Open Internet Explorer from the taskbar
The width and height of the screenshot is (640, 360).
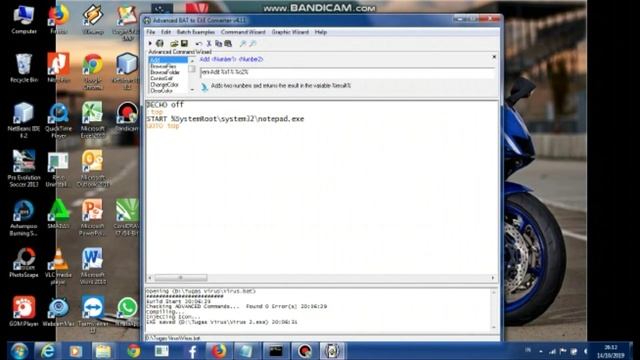(x=47, y=351)
